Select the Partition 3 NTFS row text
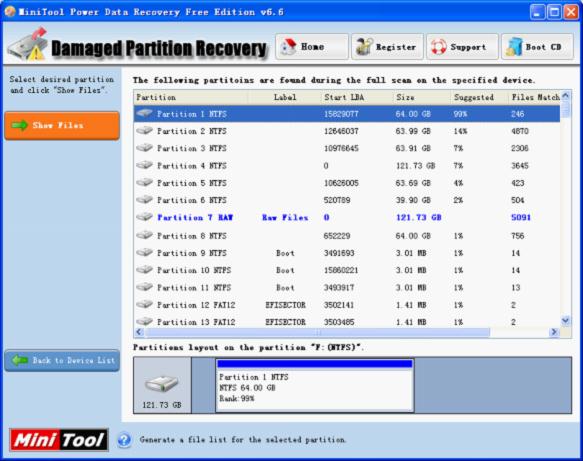 tap(191, 148)
